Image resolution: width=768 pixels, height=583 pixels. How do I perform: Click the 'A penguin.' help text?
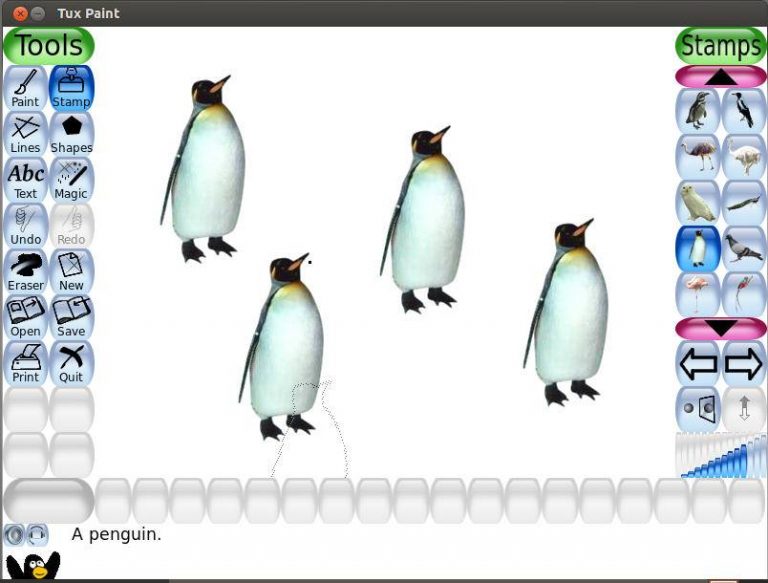pyautogui.click(x=116, y=534)
